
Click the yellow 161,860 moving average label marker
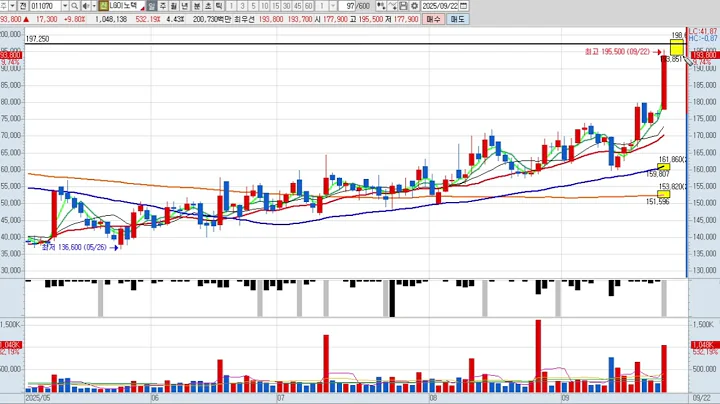click(664, 167)
